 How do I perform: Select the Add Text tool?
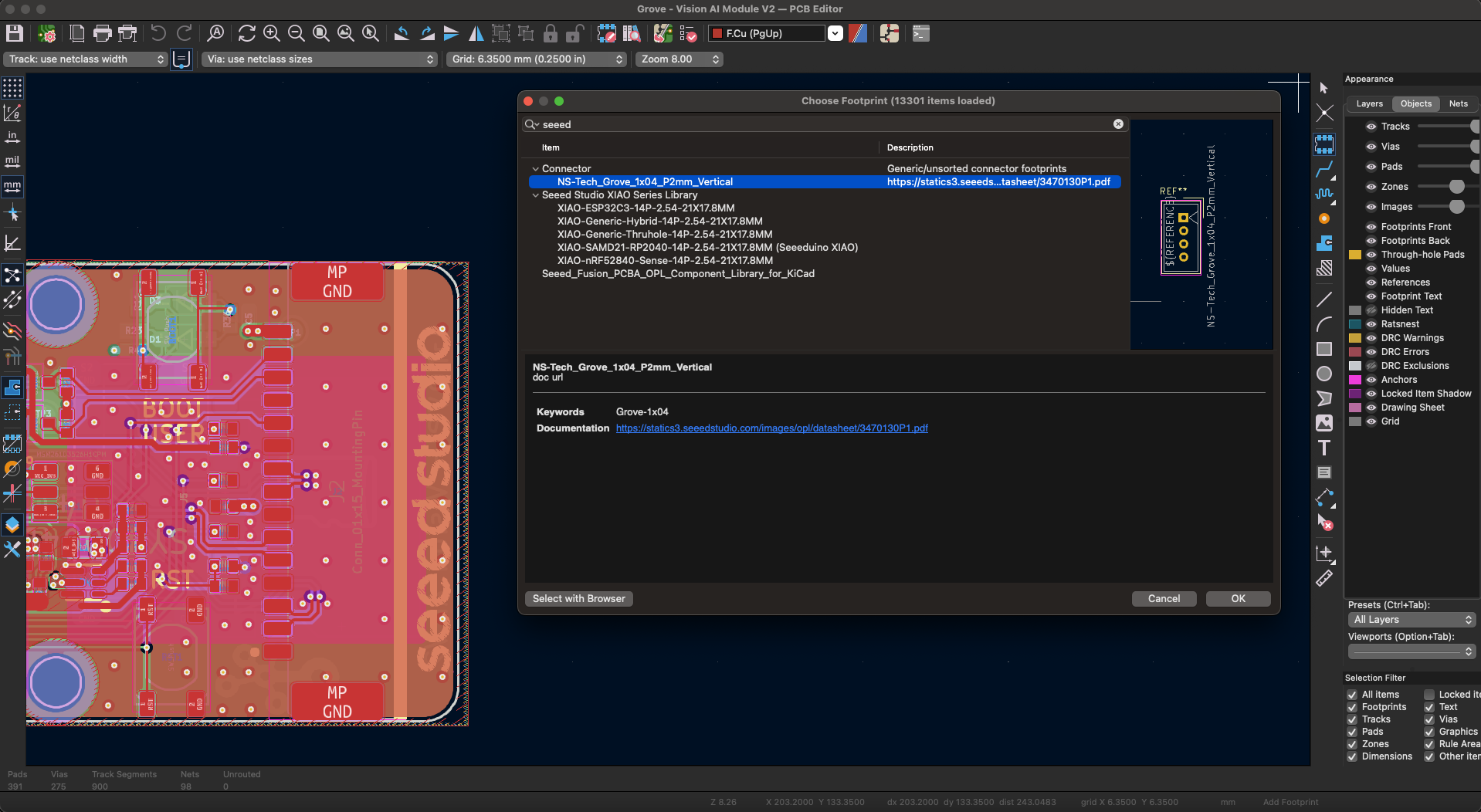1324,448
